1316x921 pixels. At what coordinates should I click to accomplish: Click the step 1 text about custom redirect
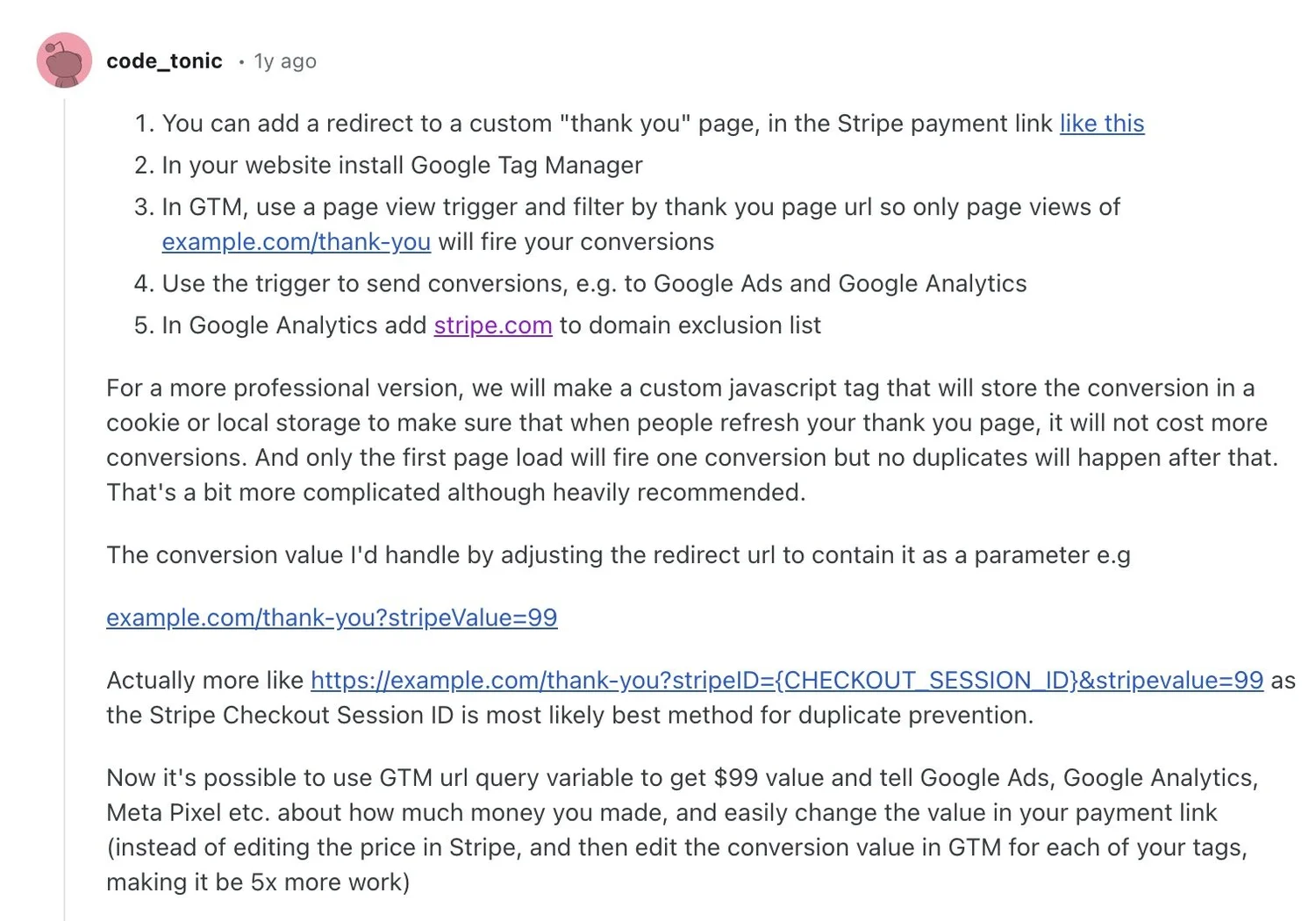click(x=605, y=124)
